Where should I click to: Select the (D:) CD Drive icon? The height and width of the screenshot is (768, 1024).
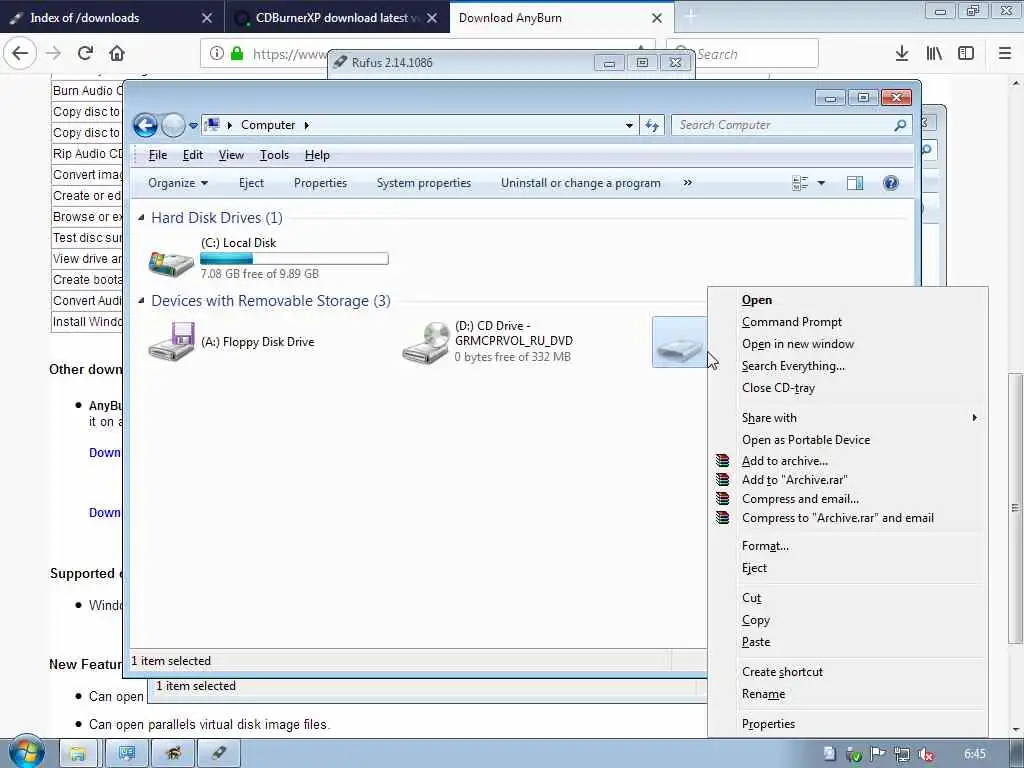pyautogui.click(x=425, y=342)
